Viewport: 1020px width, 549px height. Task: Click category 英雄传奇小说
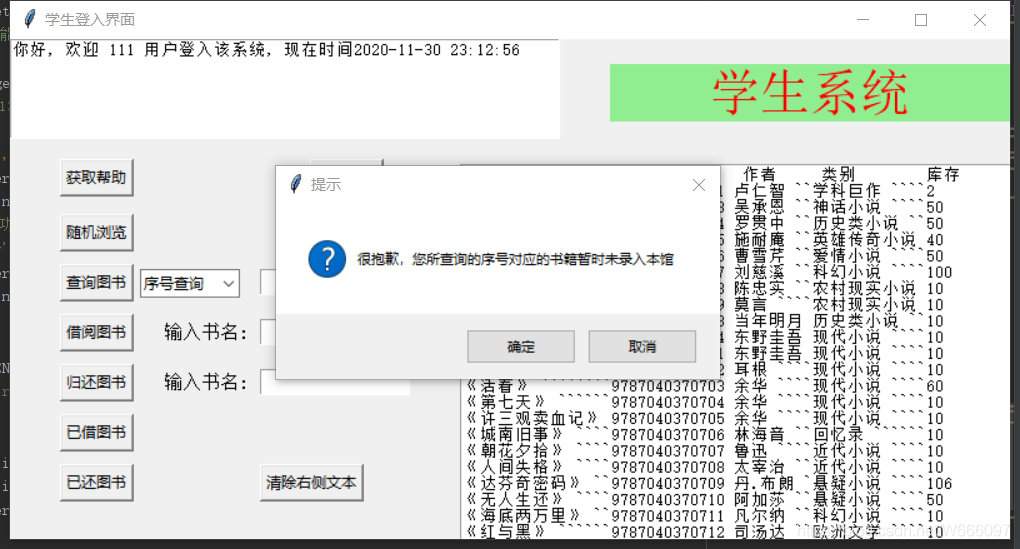pyautogui.click(x=864, y=239)
